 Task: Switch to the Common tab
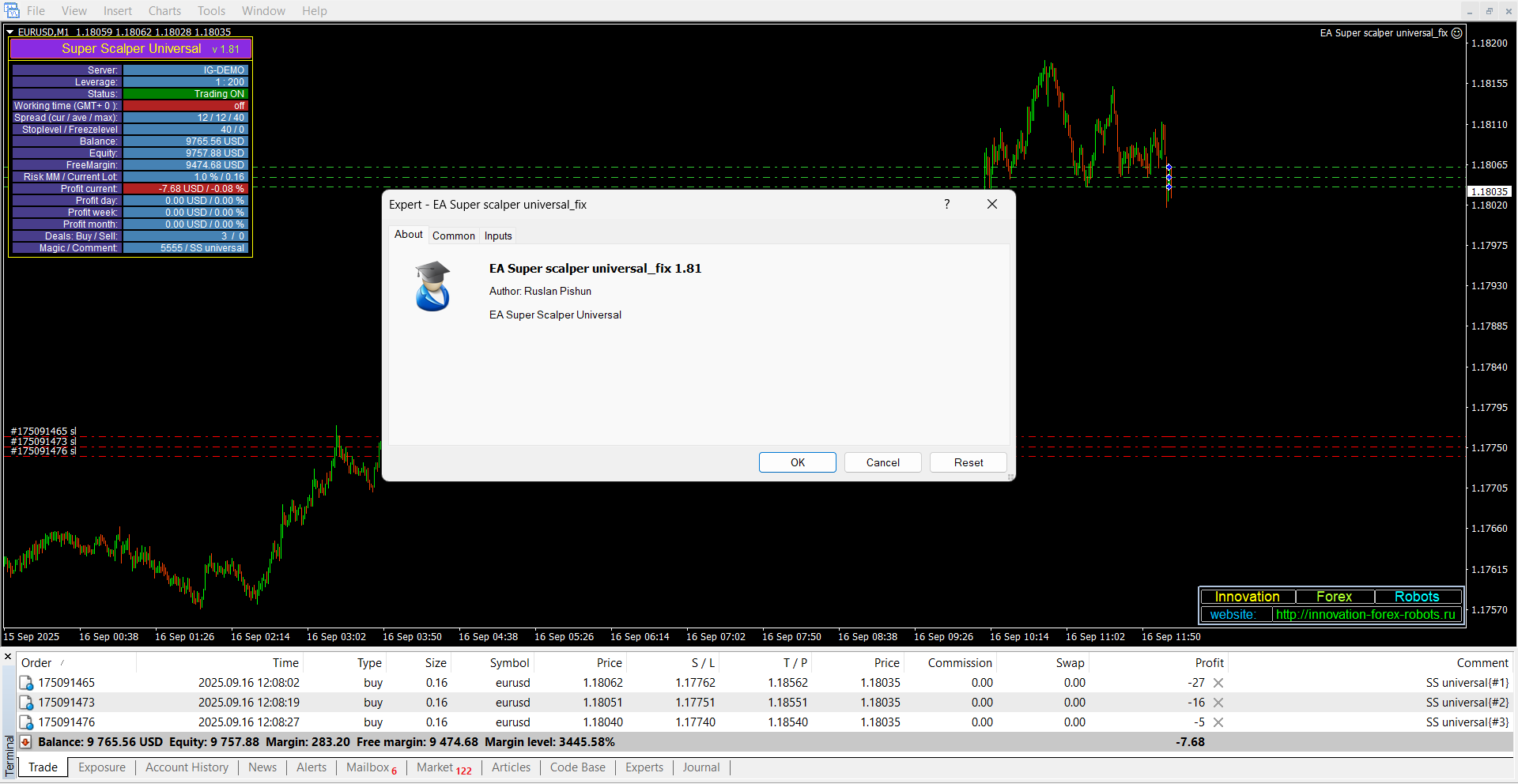[453, 236]
